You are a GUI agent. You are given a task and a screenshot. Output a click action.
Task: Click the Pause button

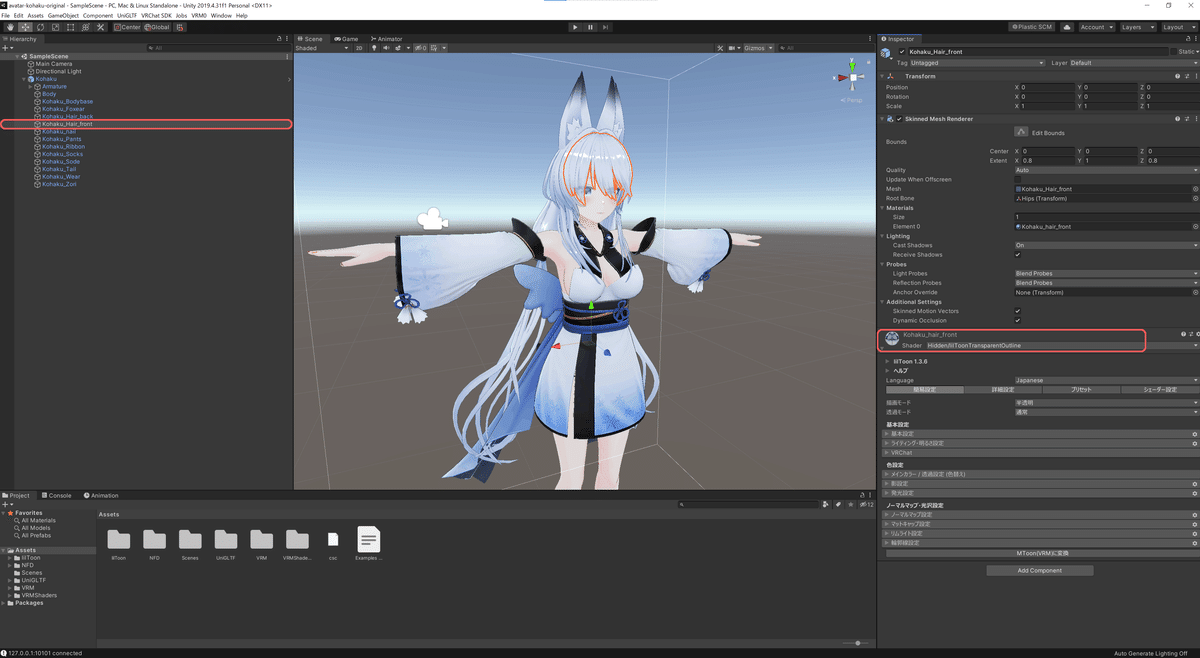[590, 27]
